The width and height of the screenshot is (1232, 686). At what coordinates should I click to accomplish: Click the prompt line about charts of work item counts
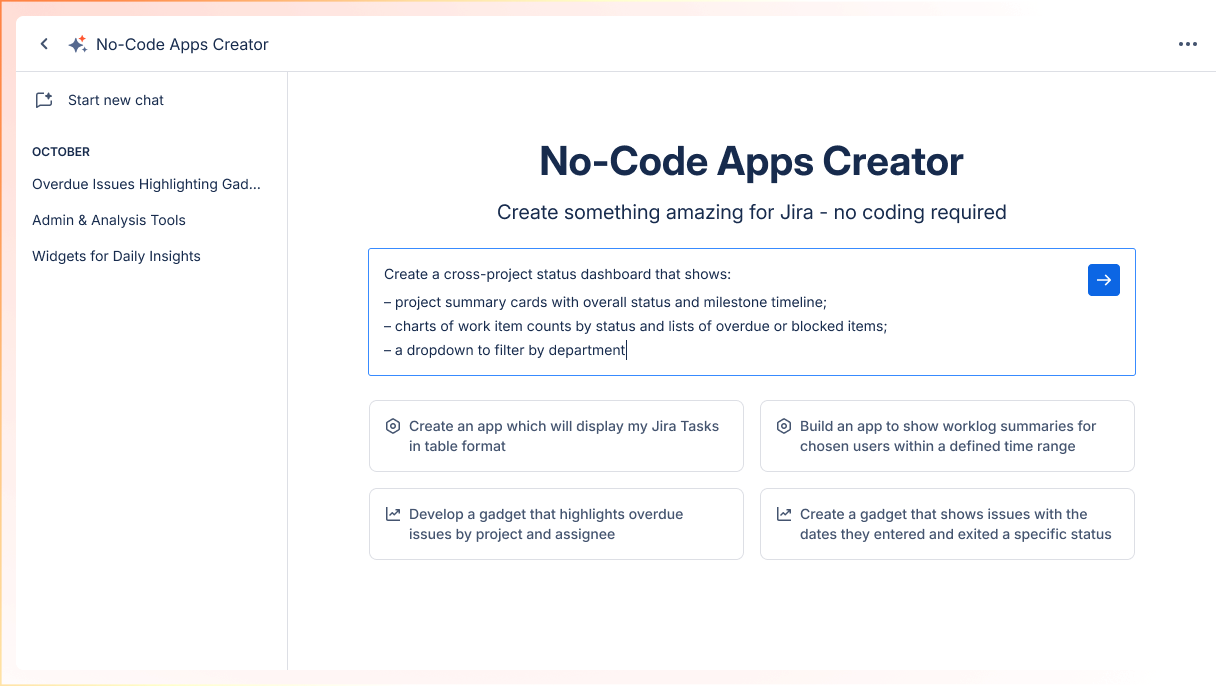(635, 326)
